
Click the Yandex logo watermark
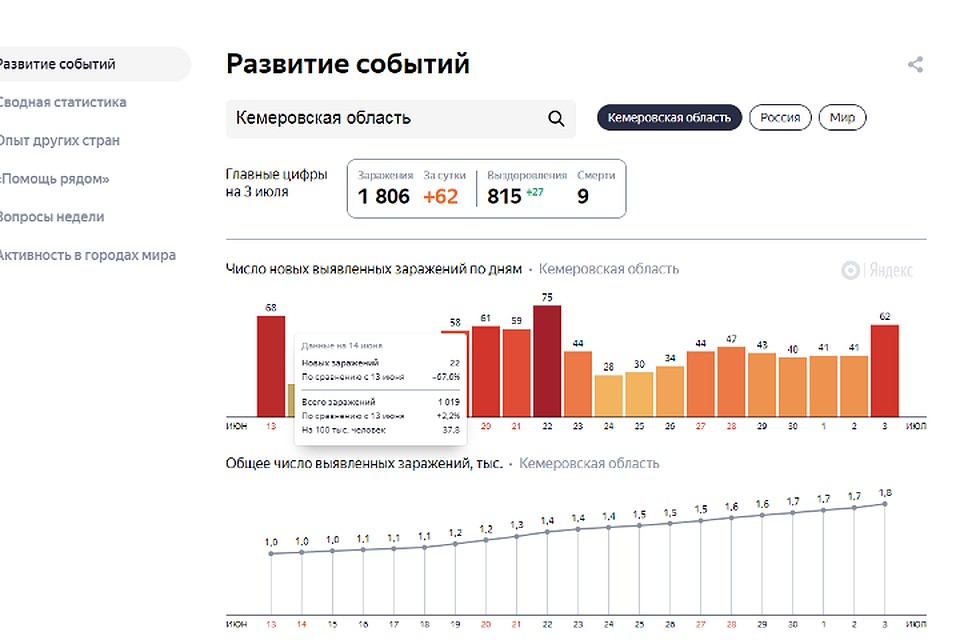(877, 270)
